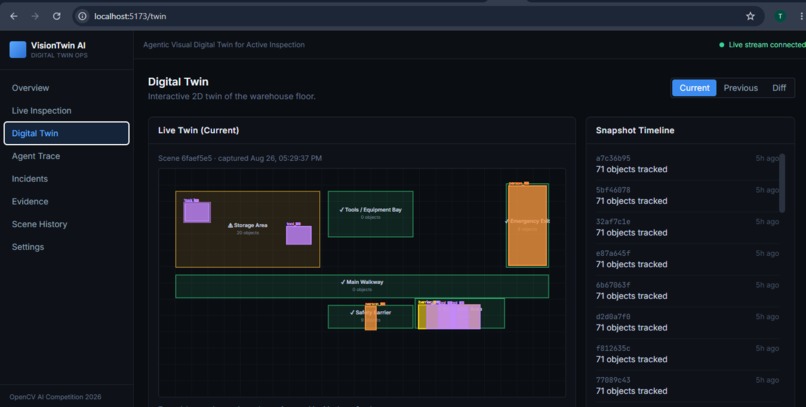Open snapshot 32af7c1e in the timeline
Screen dimensions: 806x407
point(687,227)
